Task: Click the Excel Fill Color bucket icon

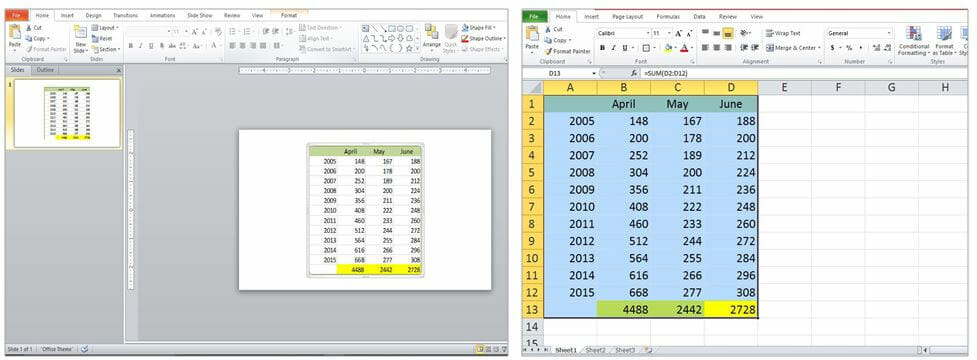Action: (668, 48)
